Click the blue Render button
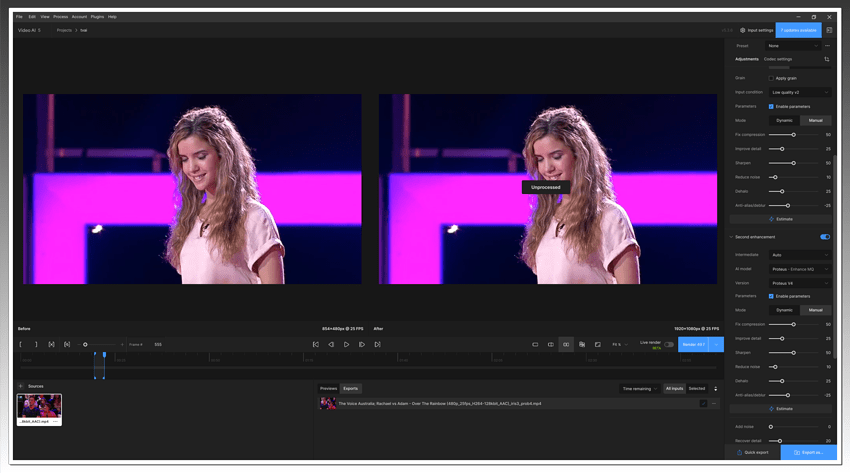Viewport: 850px width, 473px height. point(694,345)
